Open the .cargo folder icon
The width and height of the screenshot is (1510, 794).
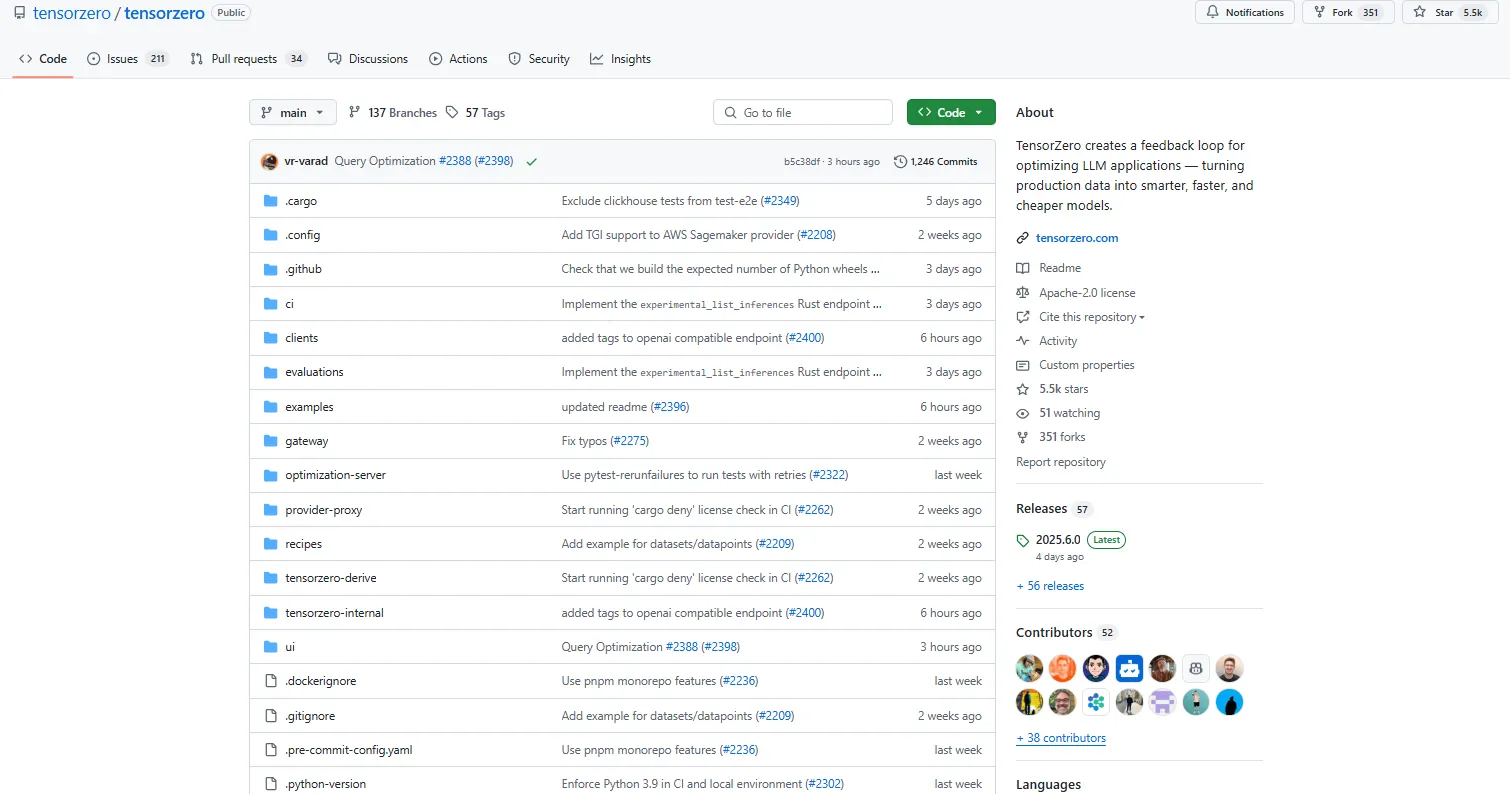[270, 201]
